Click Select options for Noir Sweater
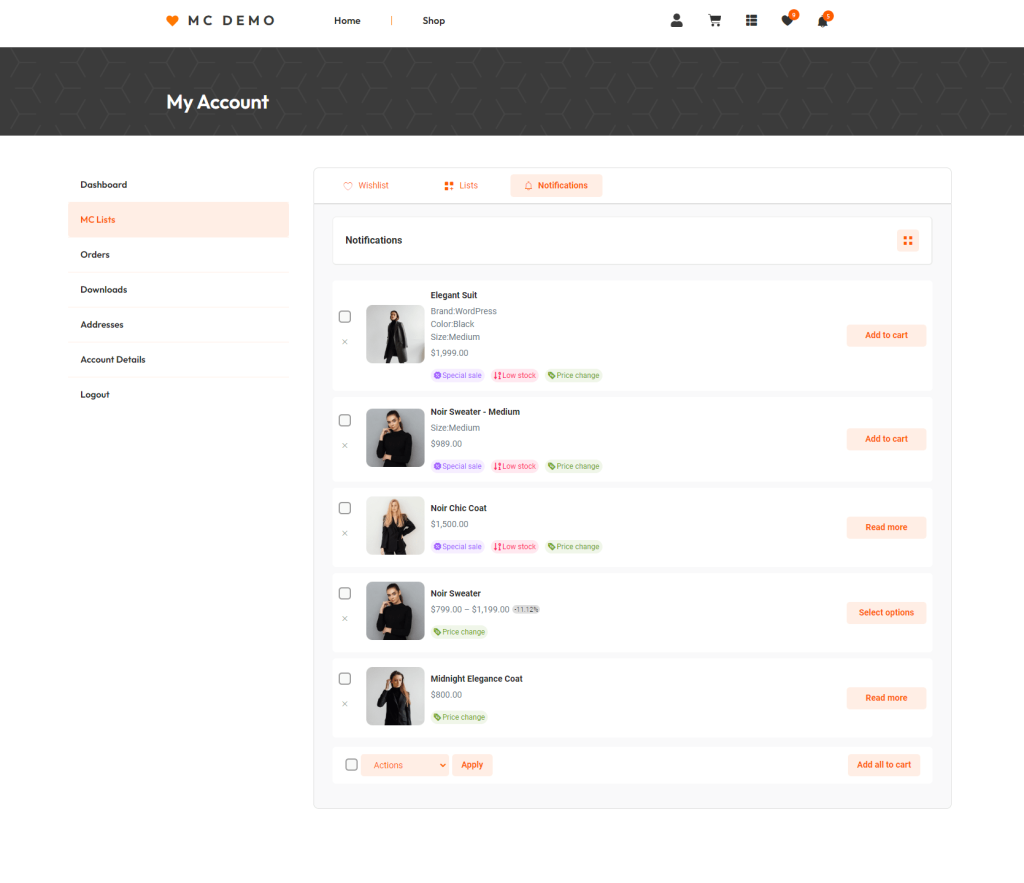Screen dimensions: 1024x883 coord(886,613)
